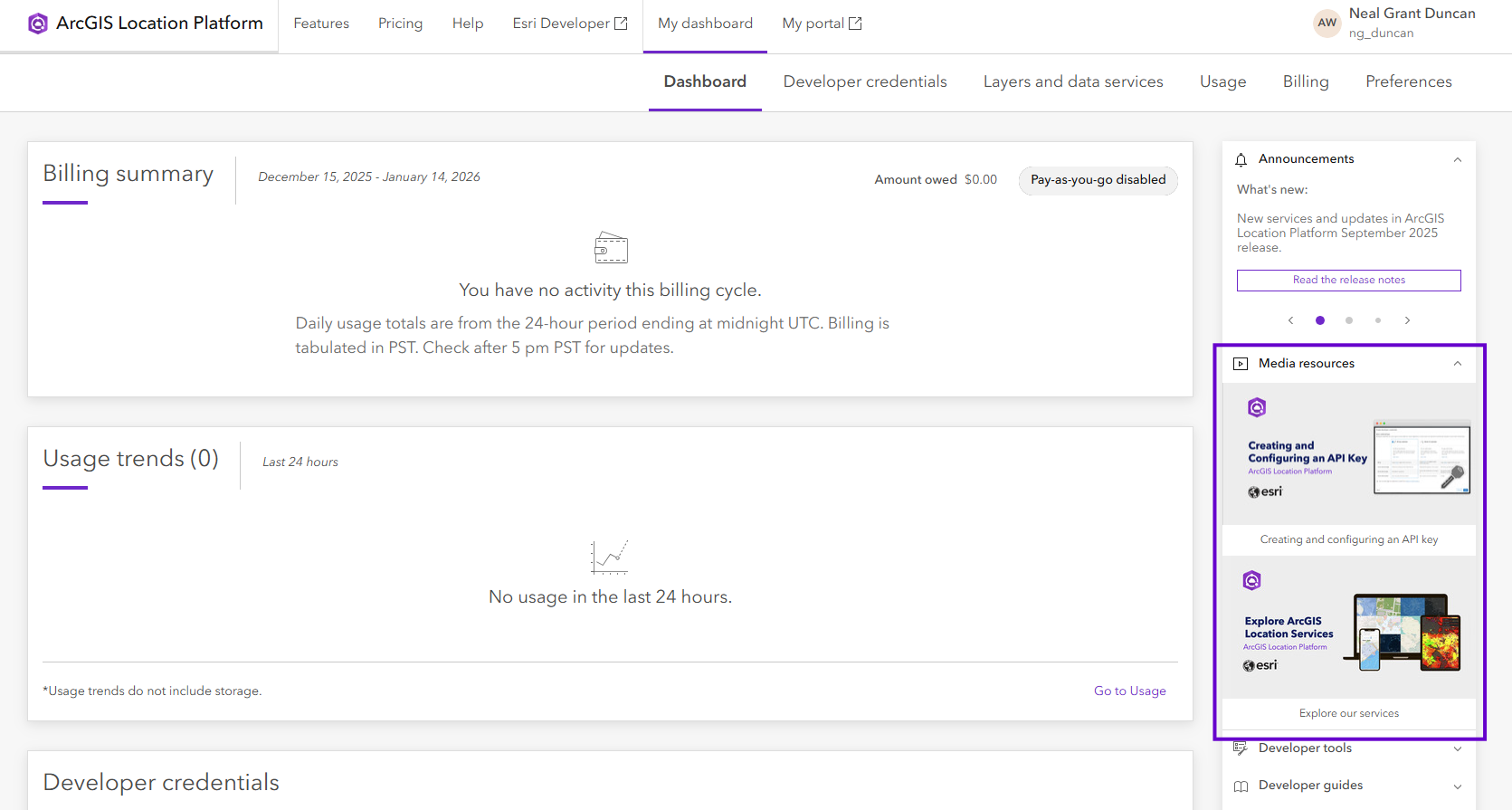The width and height of the screenshot is (1512, 810).
Task: Click Read the release notes button
Action: click(x=1349, y=281)
